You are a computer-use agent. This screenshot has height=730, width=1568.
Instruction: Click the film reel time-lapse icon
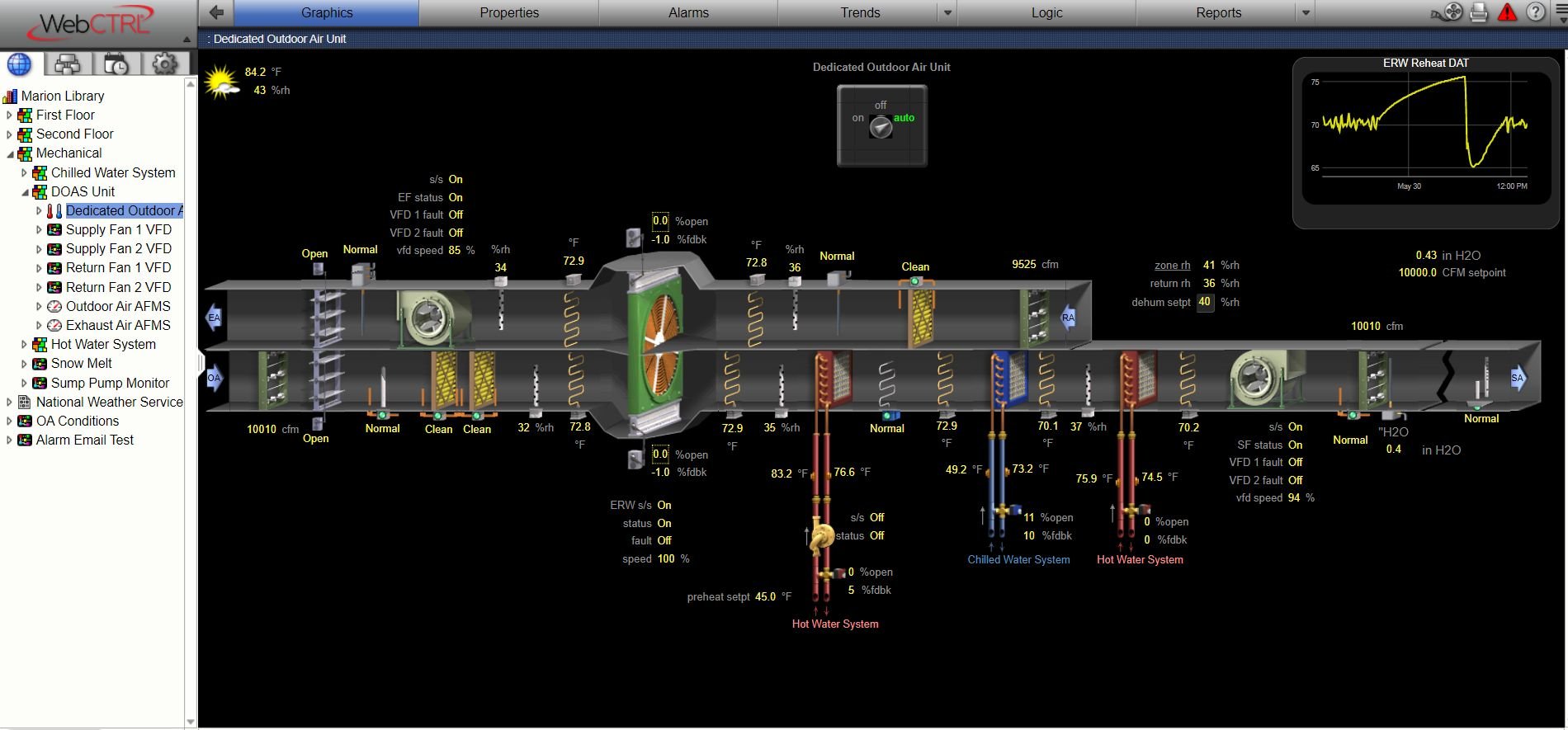(1446, 12)
